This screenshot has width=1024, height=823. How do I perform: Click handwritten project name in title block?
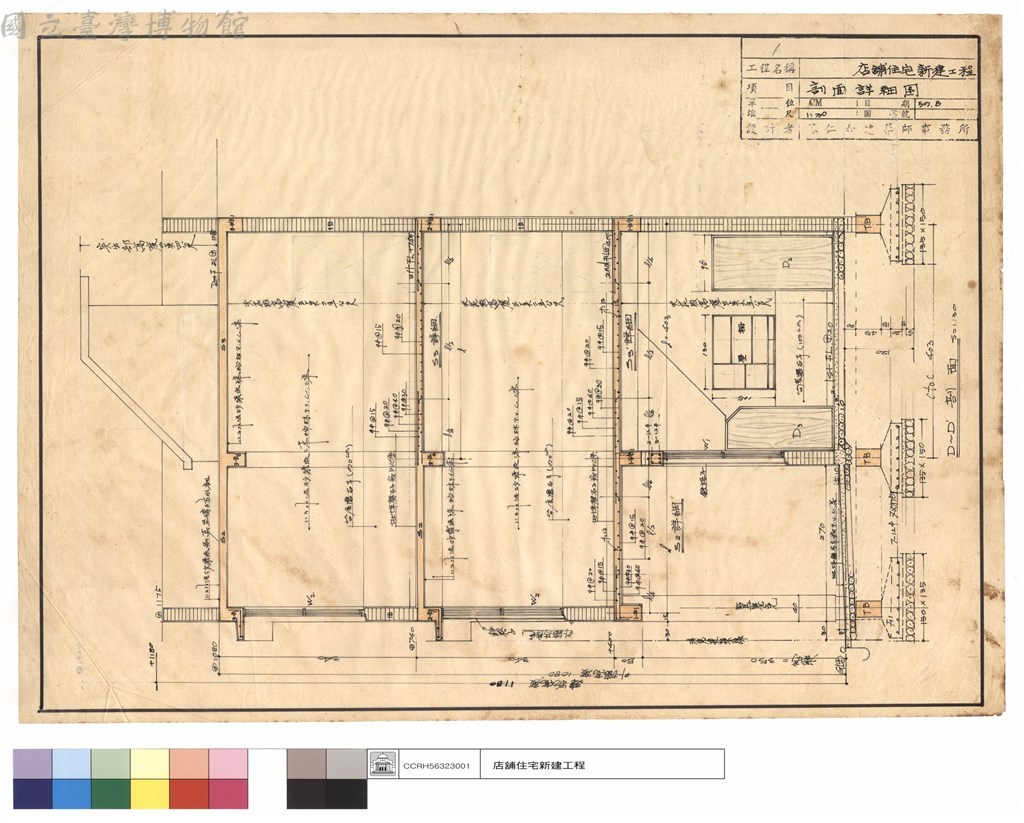[x=915, y=70]
